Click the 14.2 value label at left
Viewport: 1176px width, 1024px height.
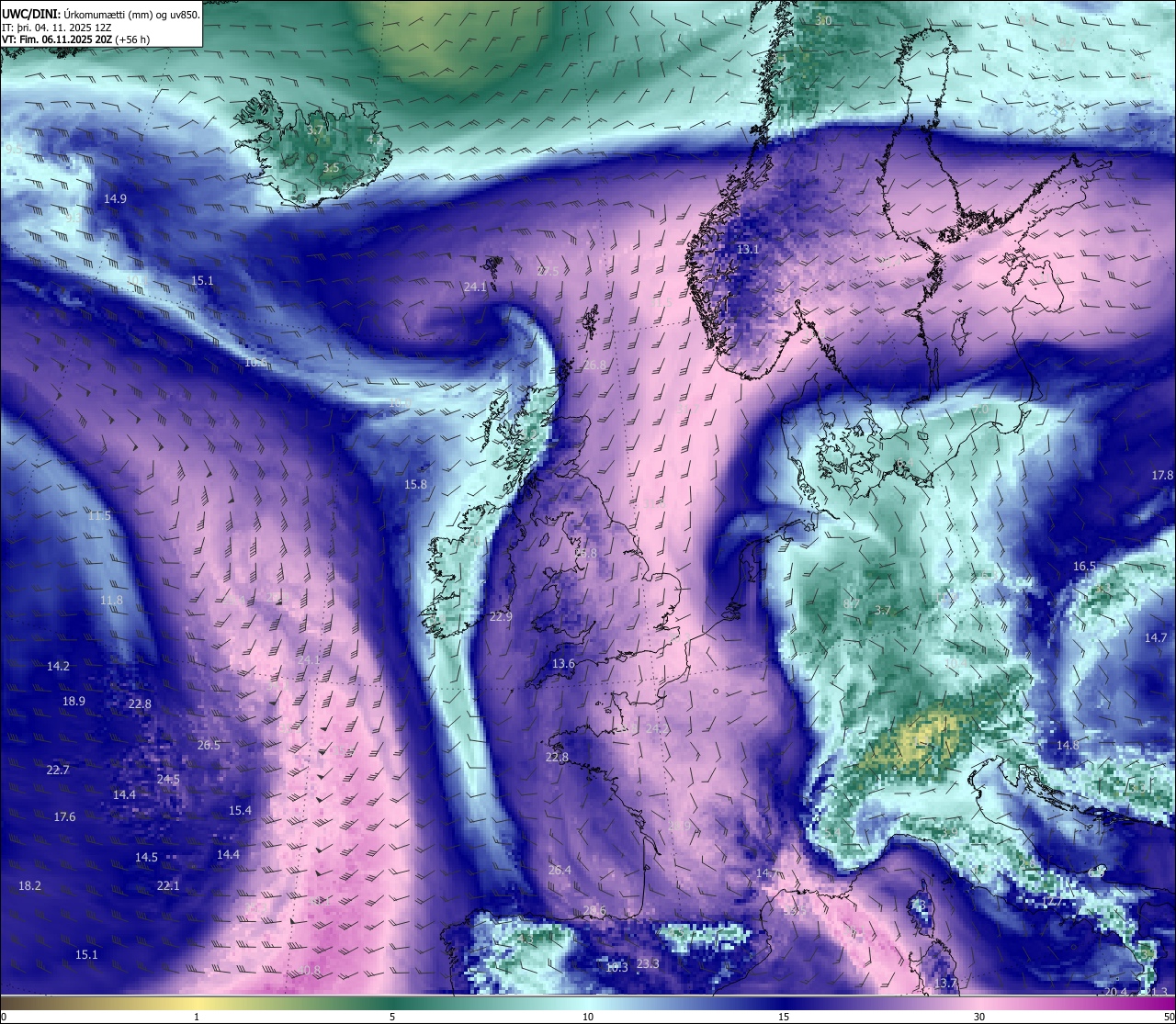click(x=58, y=667)
